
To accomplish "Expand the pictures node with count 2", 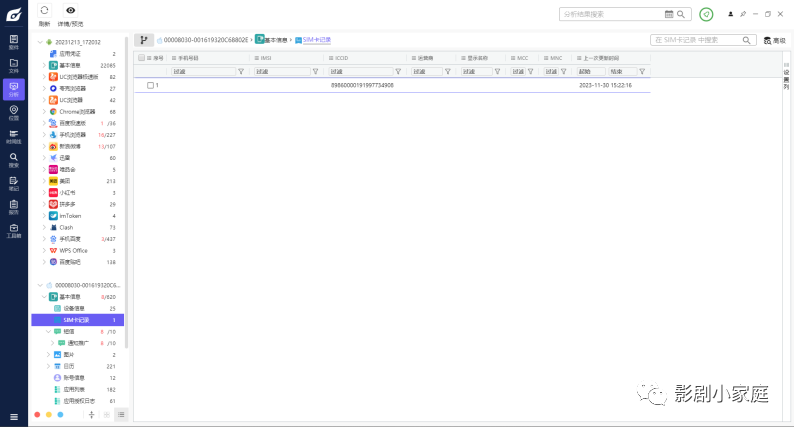I will click(48, 355).
